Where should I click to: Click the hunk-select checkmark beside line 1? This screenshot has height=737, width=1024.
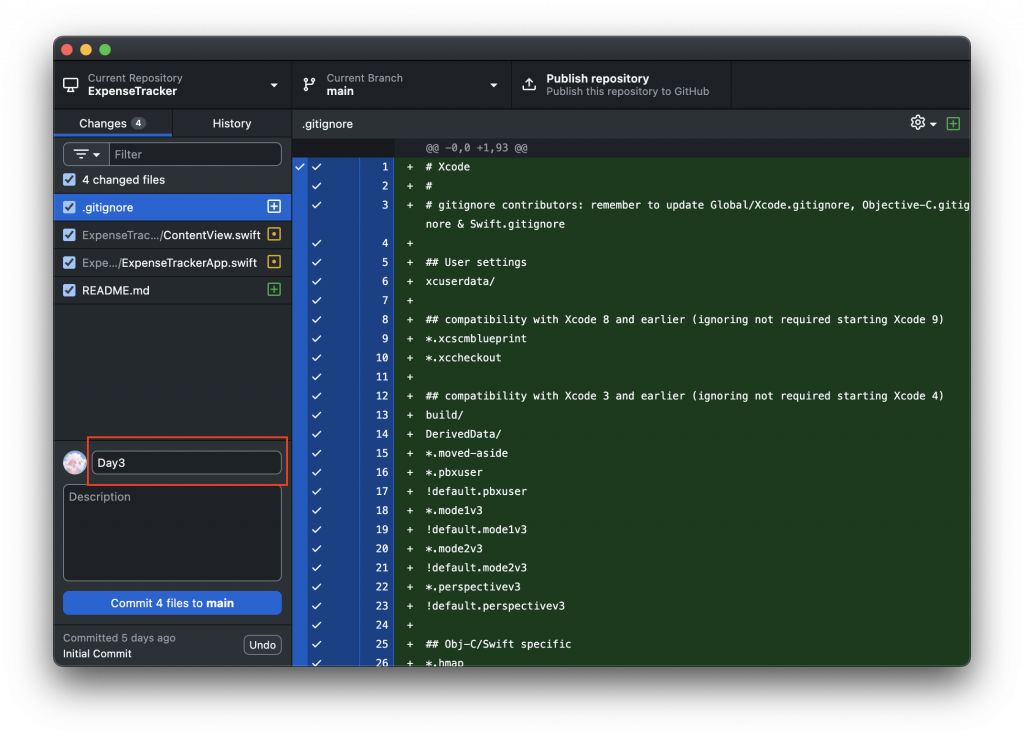click(300, 167)
